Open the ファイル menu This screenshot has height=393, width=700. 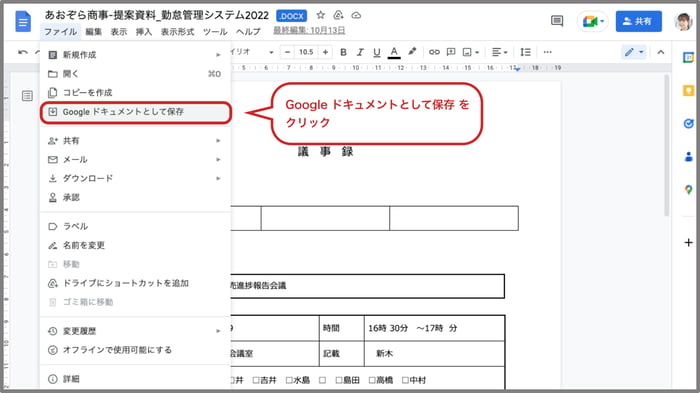(x=60, y=32)
